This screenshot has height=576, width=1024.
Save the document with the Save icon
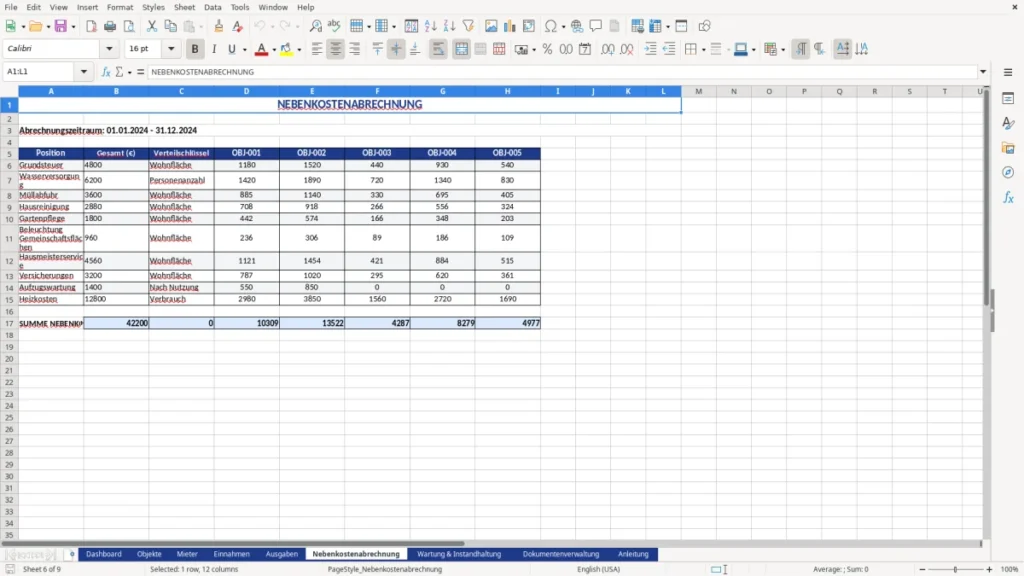point(61,26)
